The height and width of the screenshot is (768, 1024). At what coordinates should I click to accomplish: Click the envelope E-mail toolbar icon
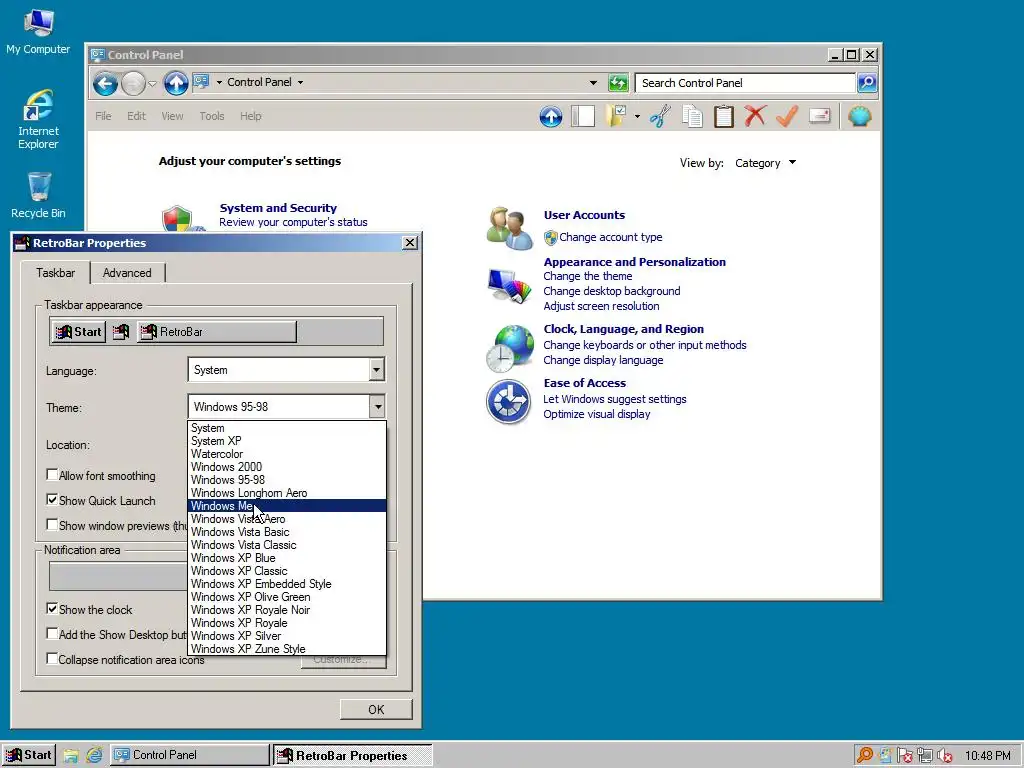pyautogui.click(x=819, y=116)
